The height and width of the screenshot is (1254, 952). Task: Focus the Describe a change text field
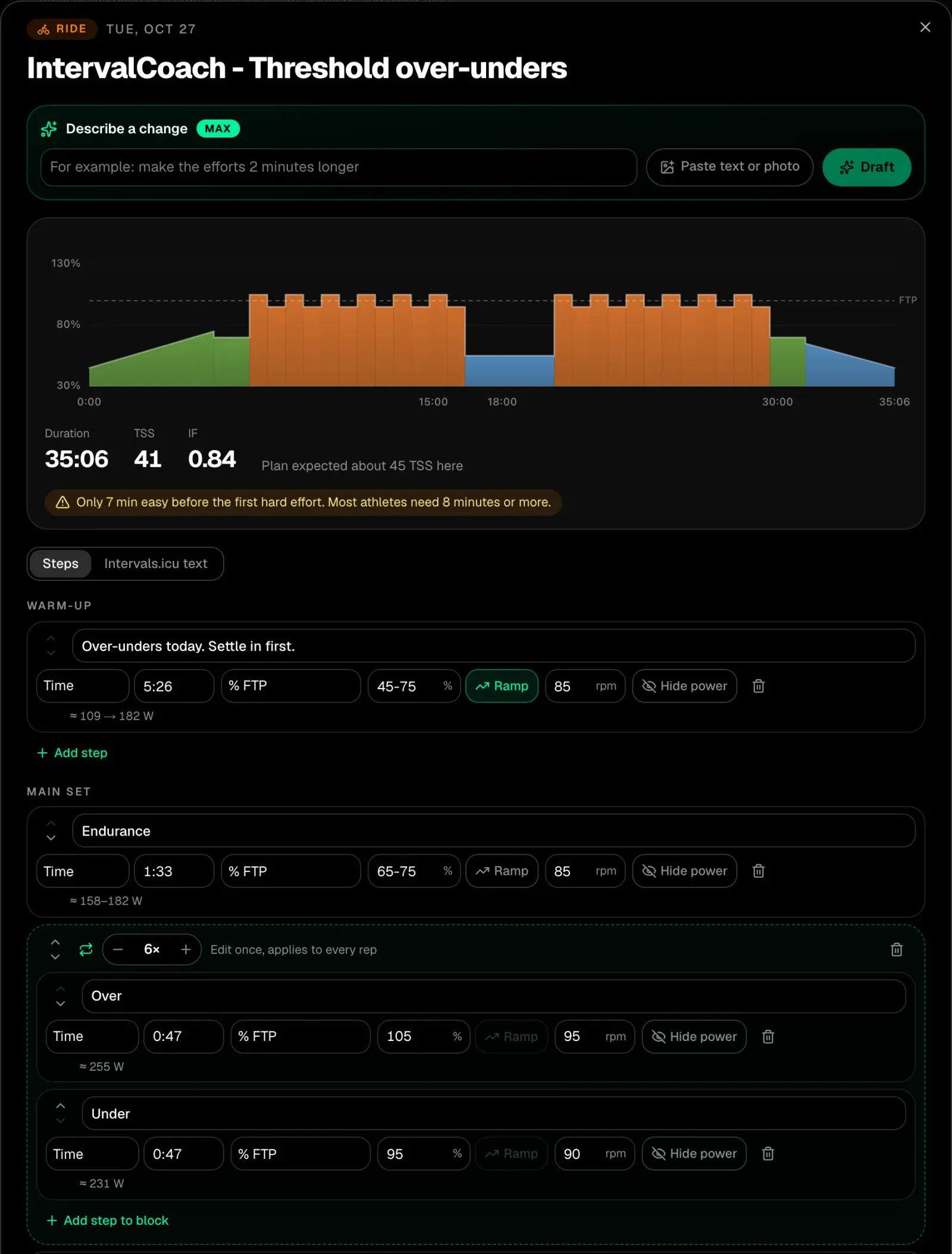pos(339,167)
